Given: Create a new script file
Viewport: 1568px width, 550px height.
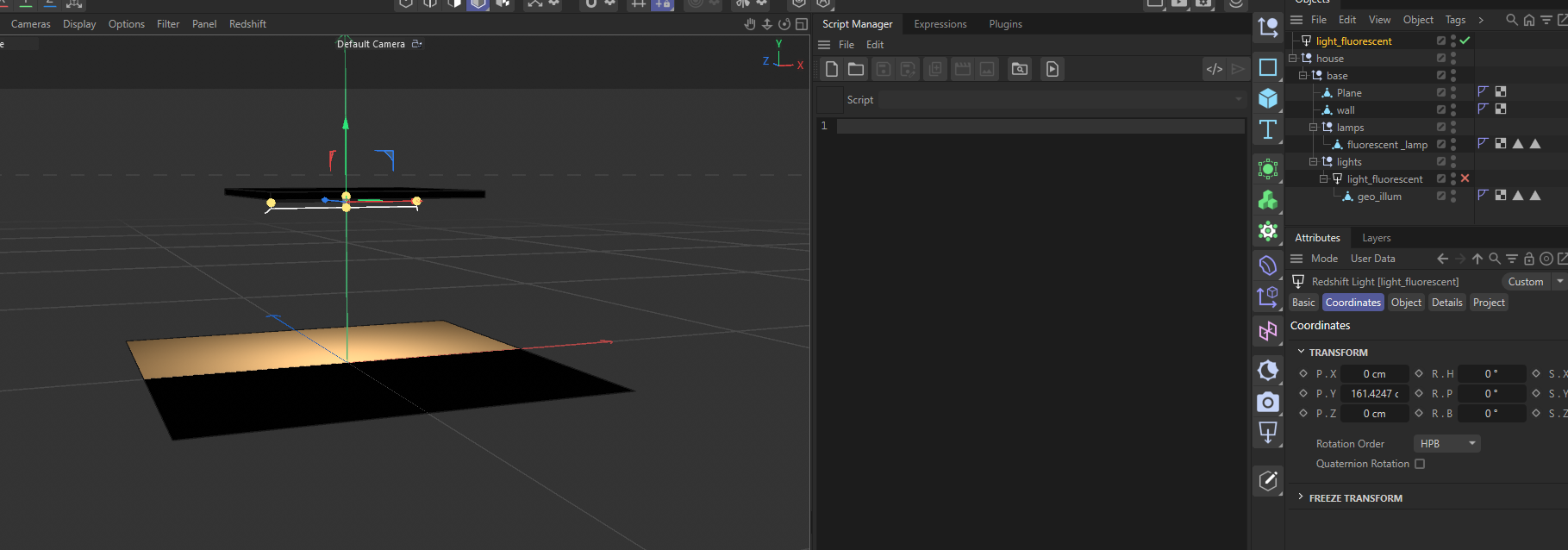Looking at the screenshot, I should [832, 69].
